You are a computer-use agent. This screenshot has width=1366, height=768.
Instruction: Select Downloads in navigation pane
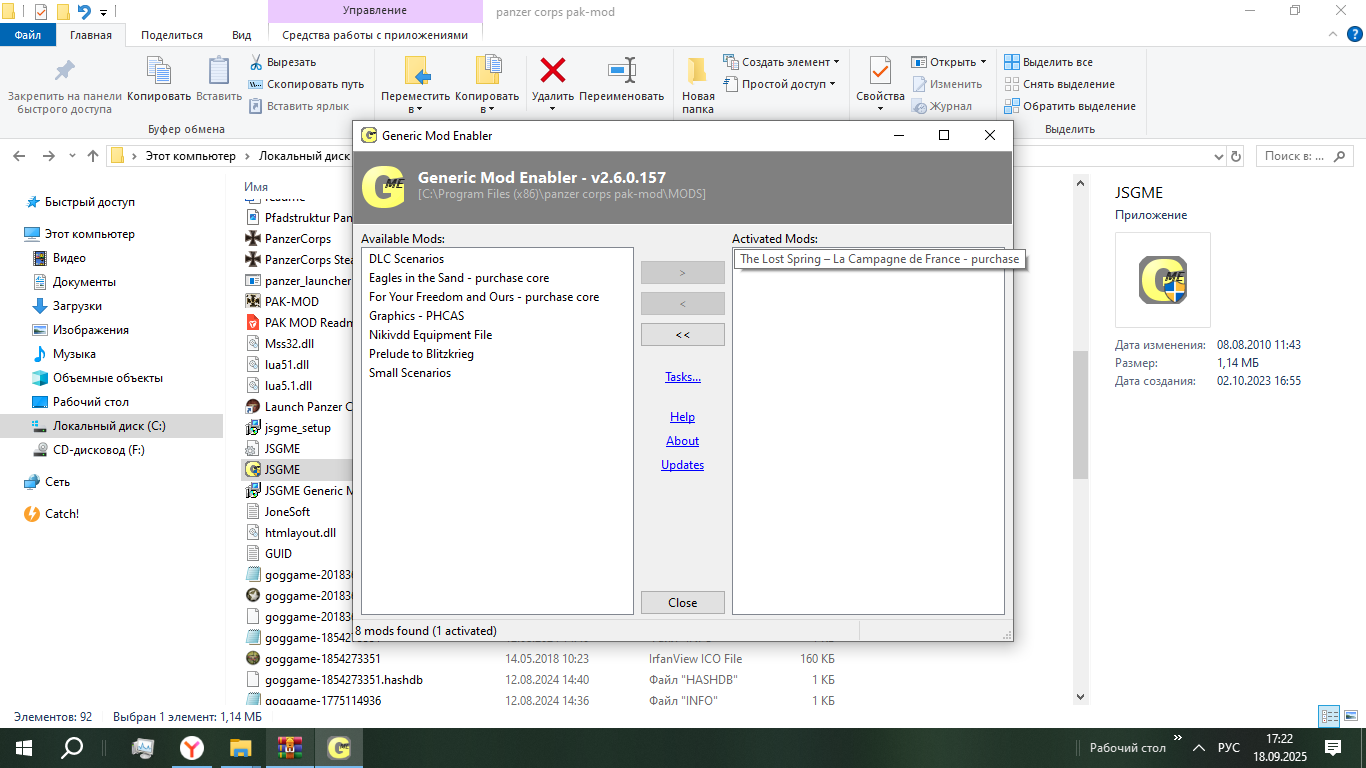point(77,306)
